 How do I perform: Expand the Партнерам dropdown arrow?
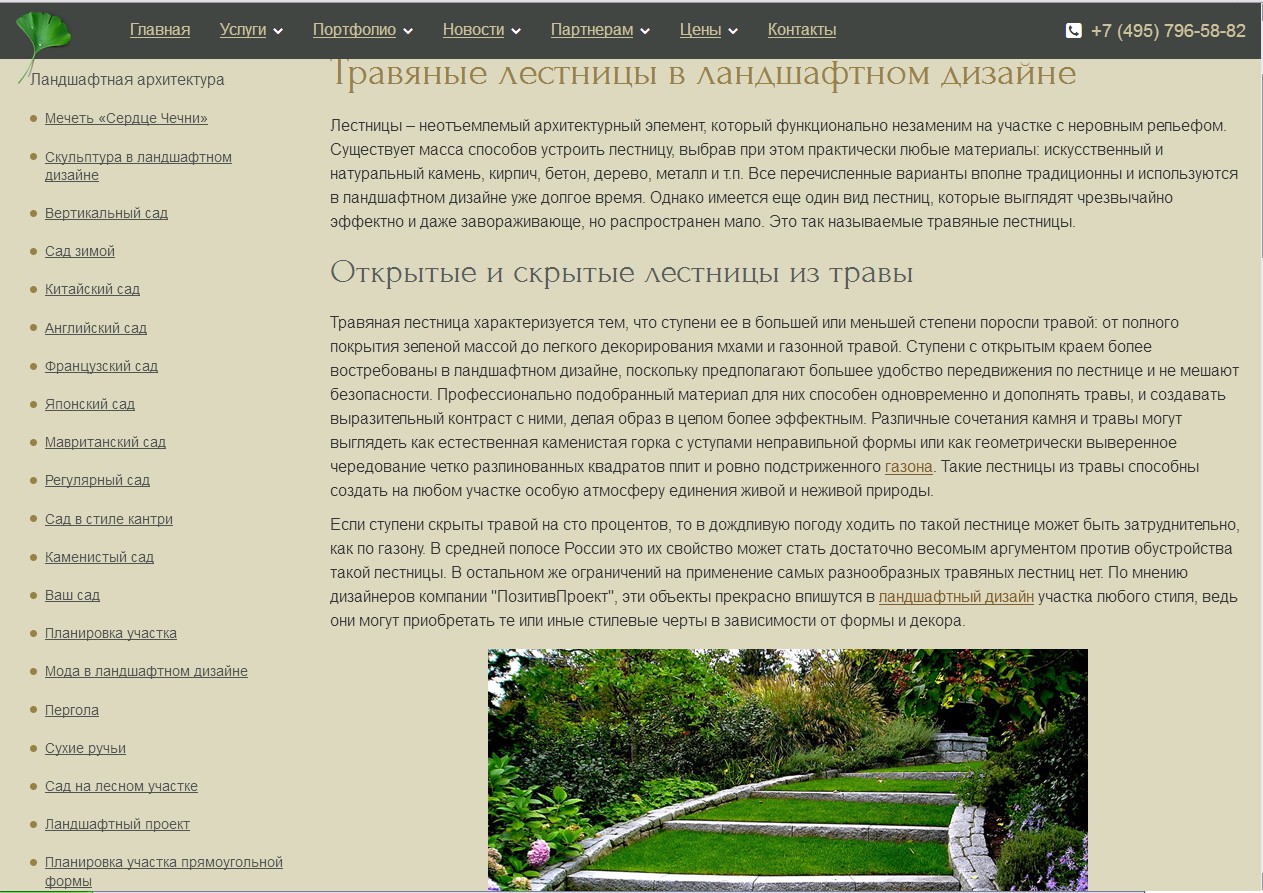[x=645, y=31]
